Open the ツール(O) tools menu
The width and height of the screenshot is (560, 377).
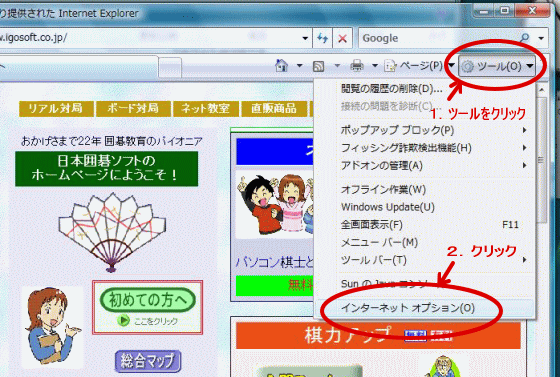(497, 66)
